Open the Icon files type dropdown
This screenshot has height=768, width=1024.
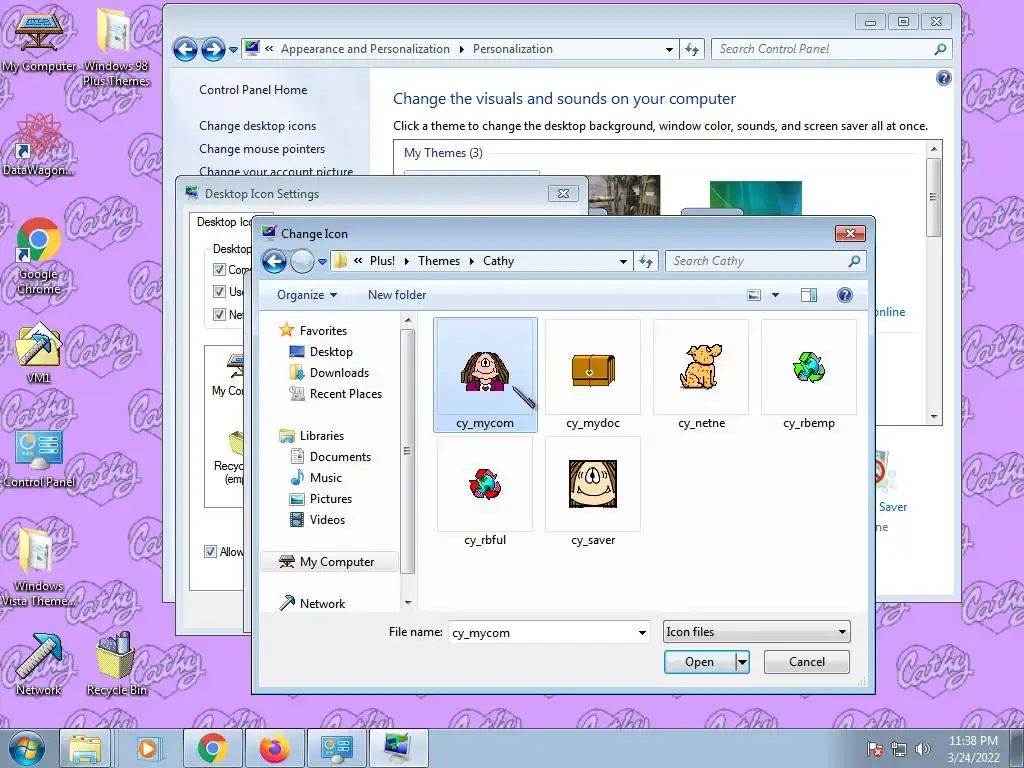point(756,632)
